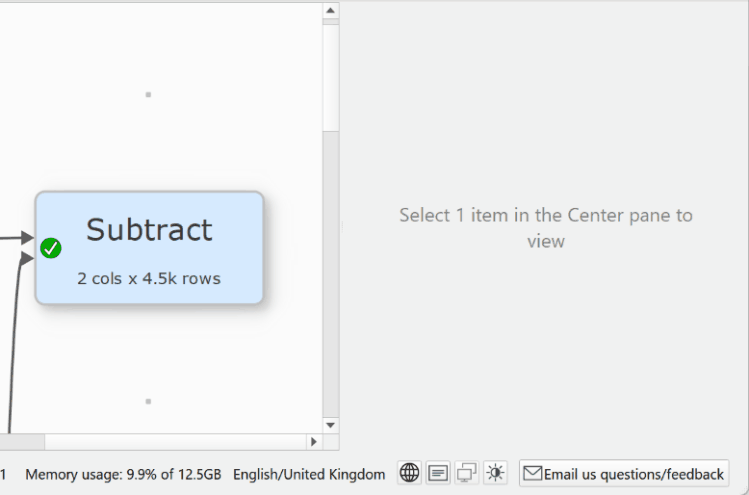Click the Memory usage indicator
This screenshot has height=495, width=749.
tap(123, 474)
